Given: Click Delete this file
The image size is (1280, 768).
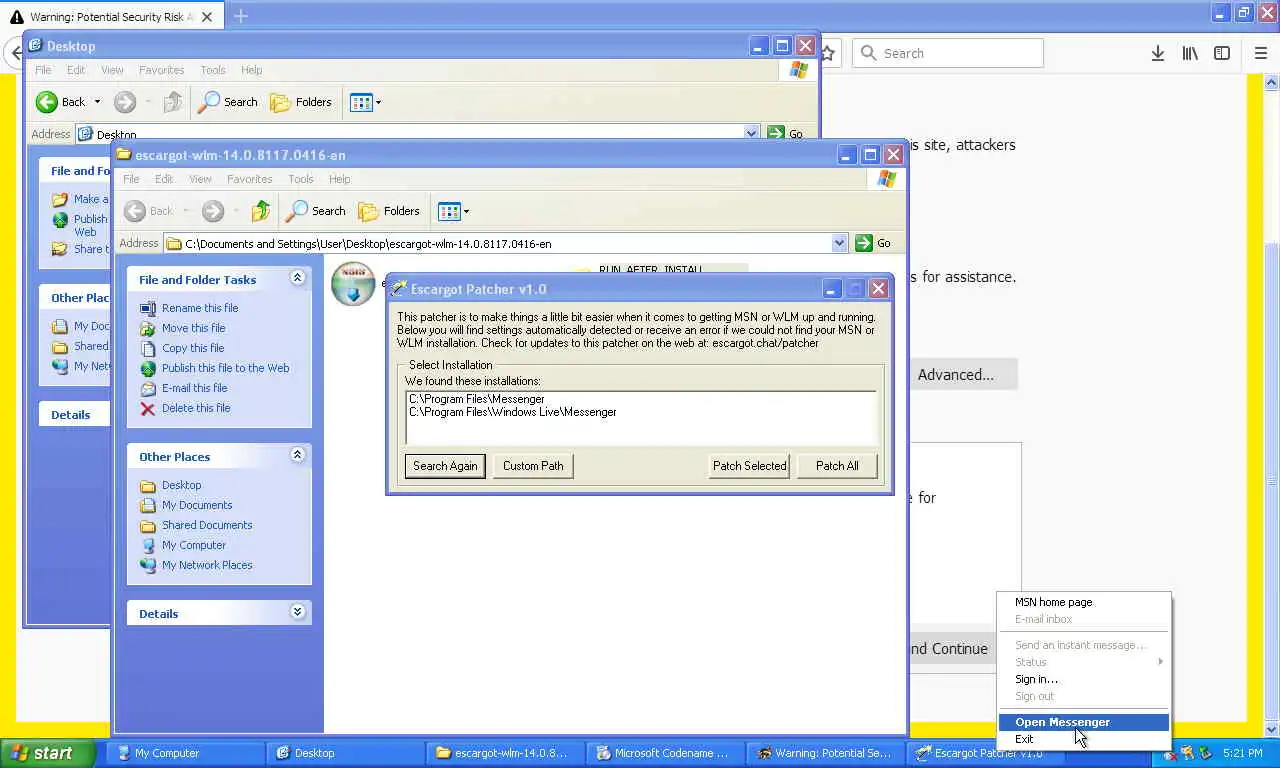Looking at the screenshot, I should 196,408.
